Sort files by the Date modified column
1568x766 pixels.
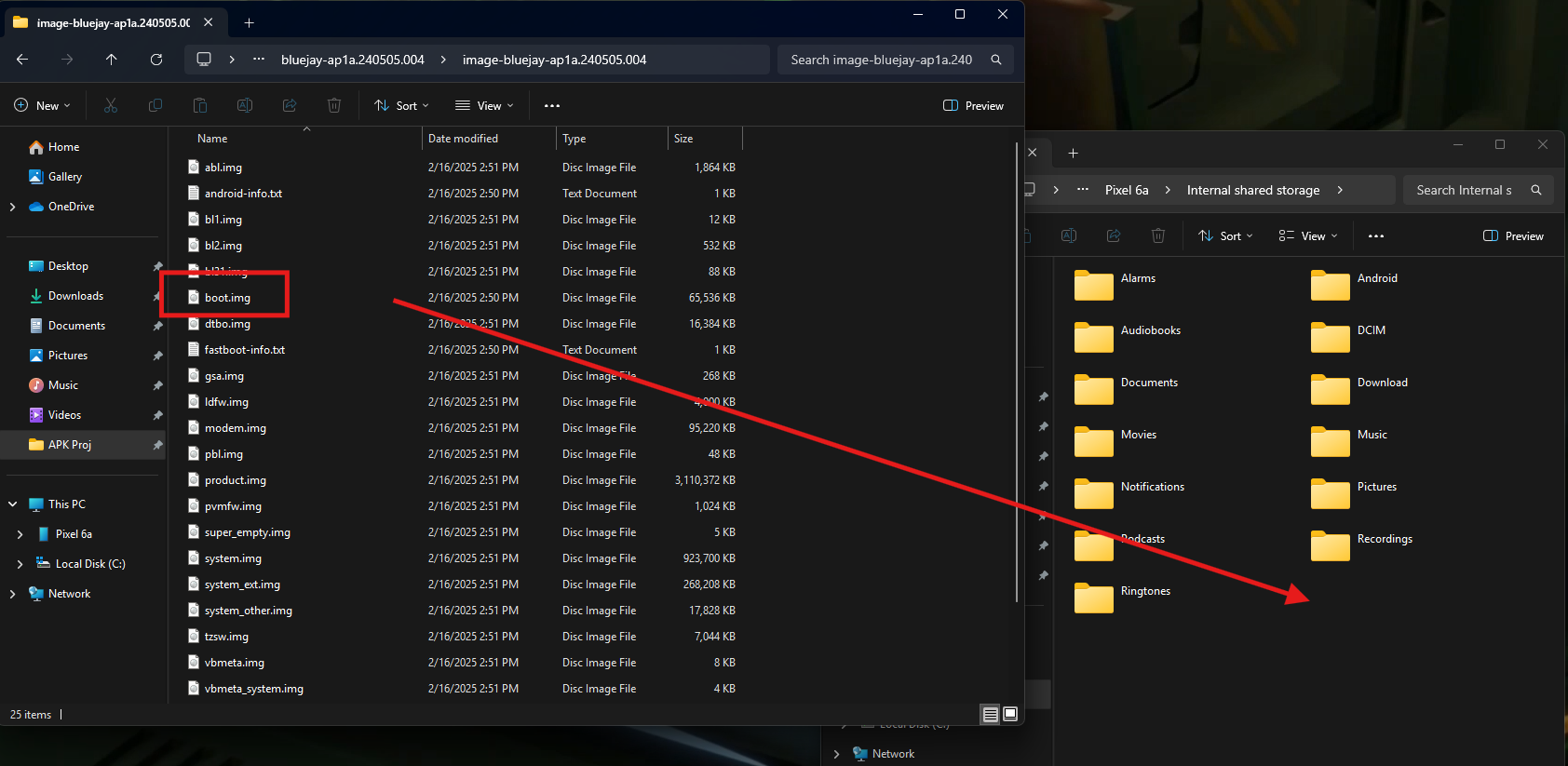click(x=463, y=139)
